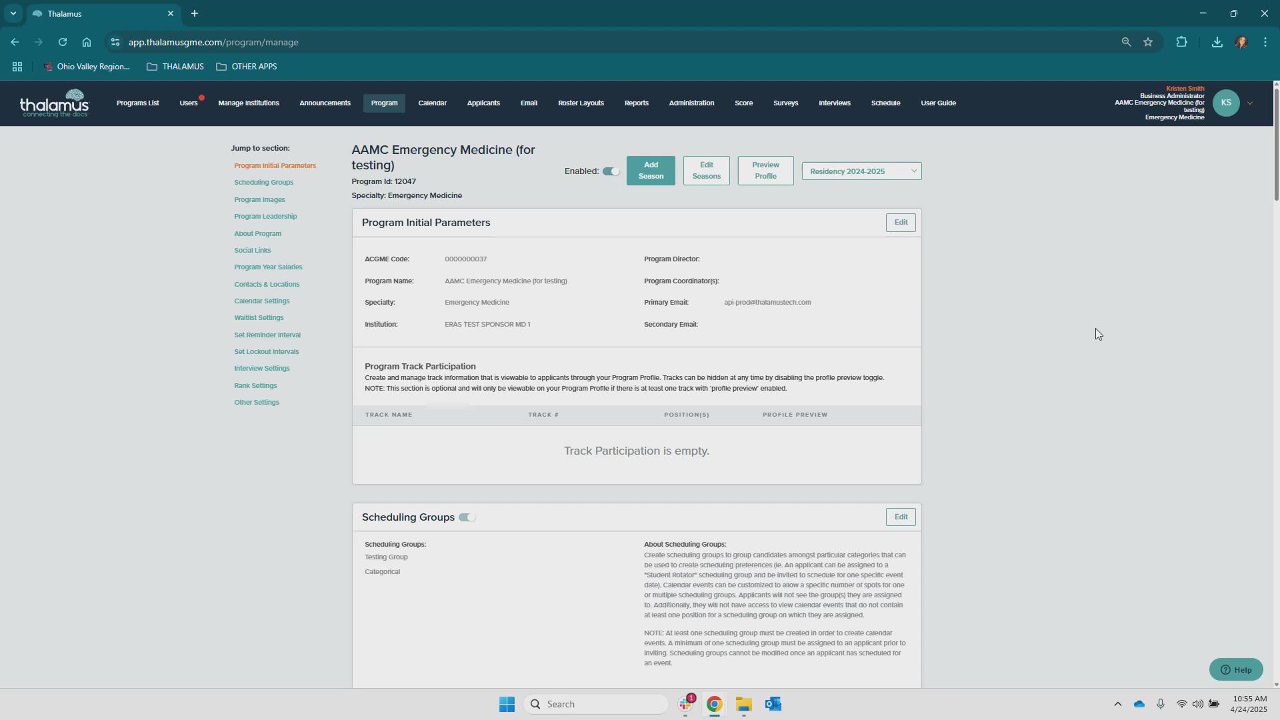The width and height of the screenshot is (1280, 720).
Task: Open the Programs List menu
Action: point(138,103)
